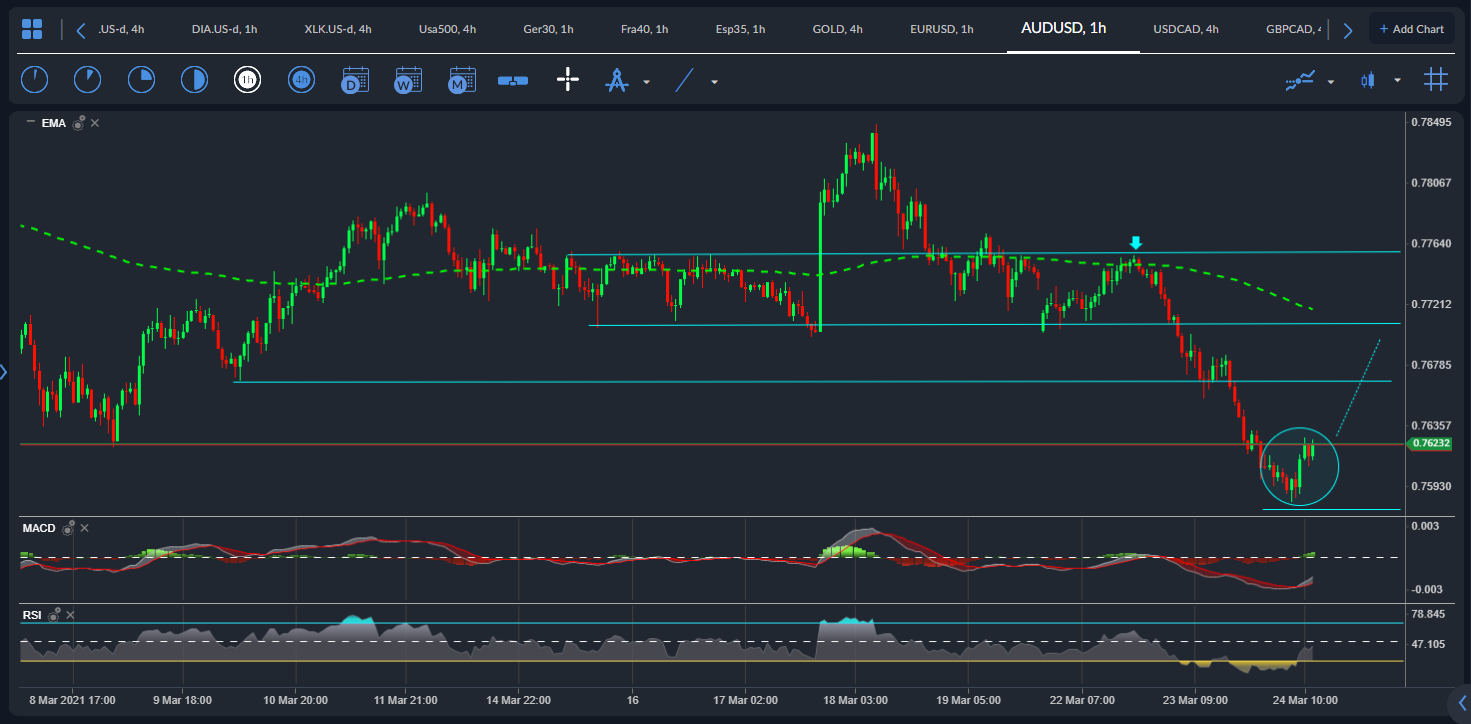Switch to the monthly (M) timeframe
Screen dimensions: 1471x724
point(461,80)
